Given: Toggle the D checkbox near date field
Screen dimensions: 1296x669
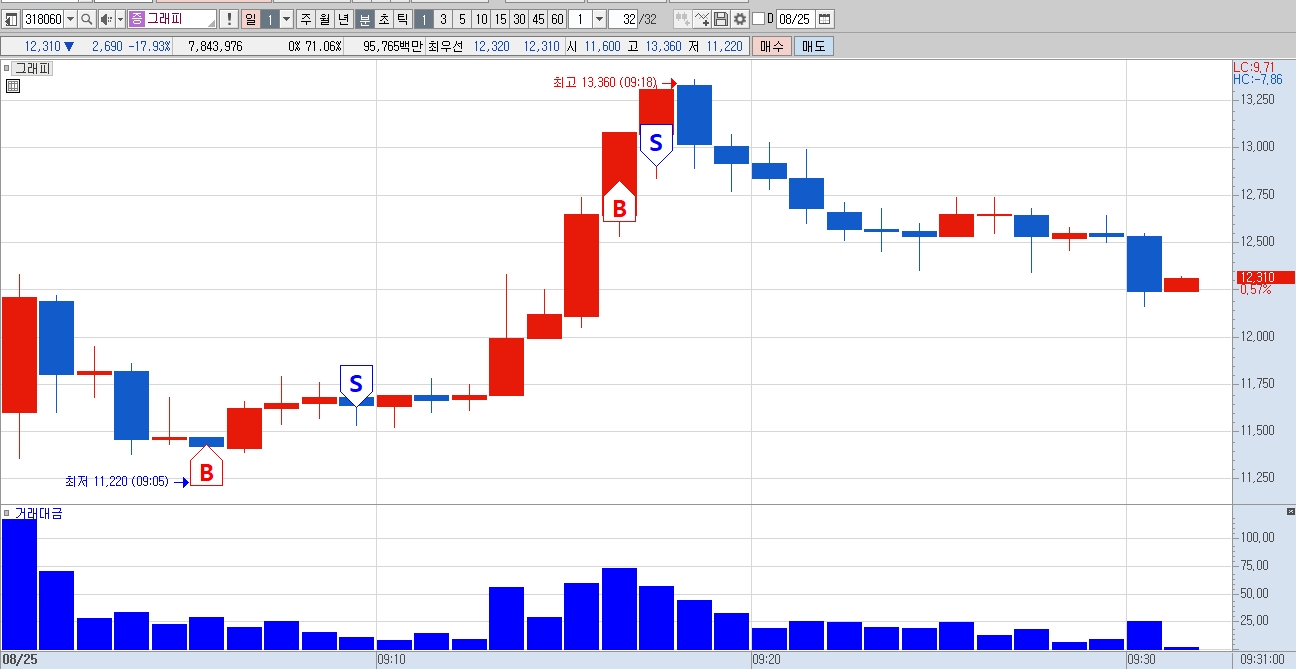Looking at the screenshot, I should coord(759,19).
